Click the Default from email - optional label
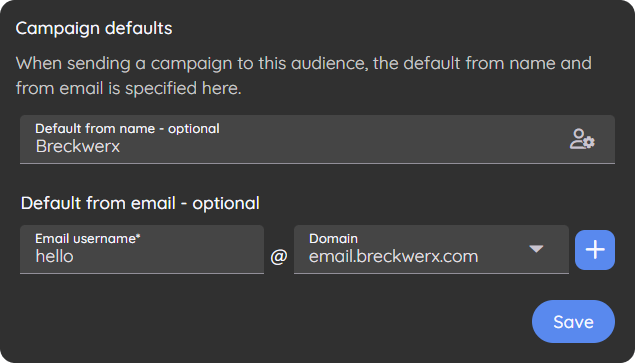 pos(140,203)
